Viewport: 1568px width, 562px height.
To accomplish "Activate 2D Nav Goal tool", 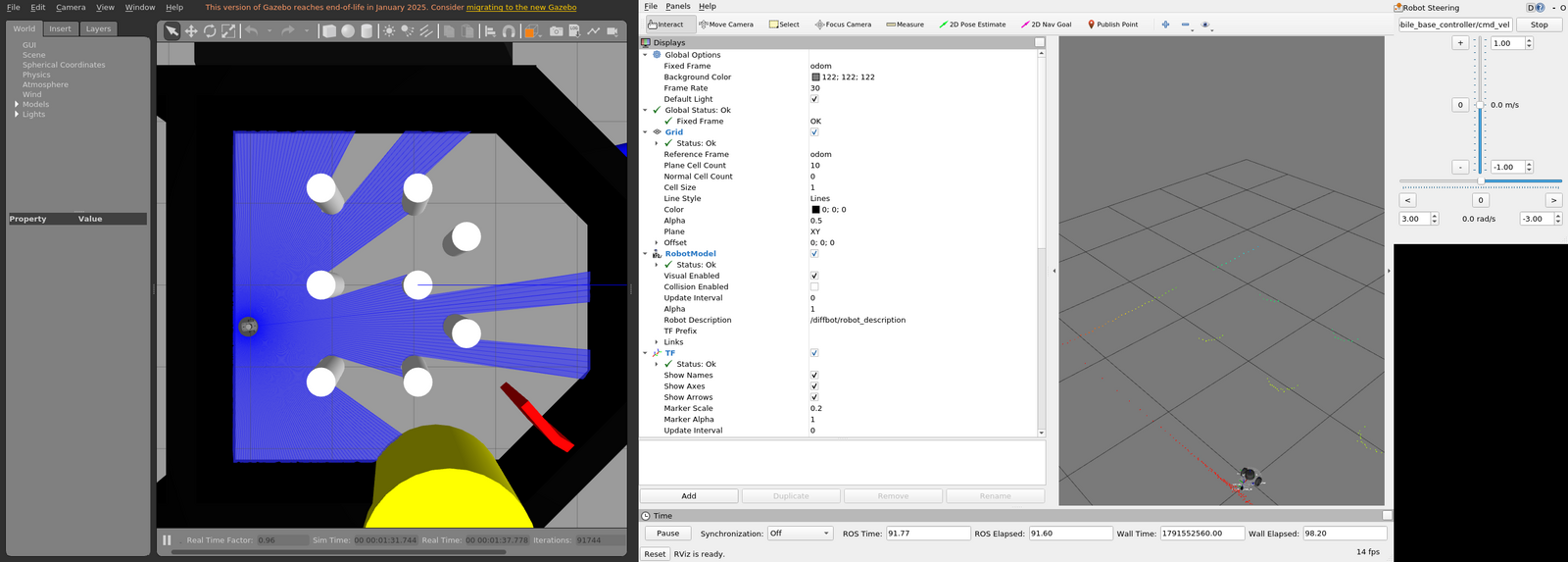I will [1047, 25].
